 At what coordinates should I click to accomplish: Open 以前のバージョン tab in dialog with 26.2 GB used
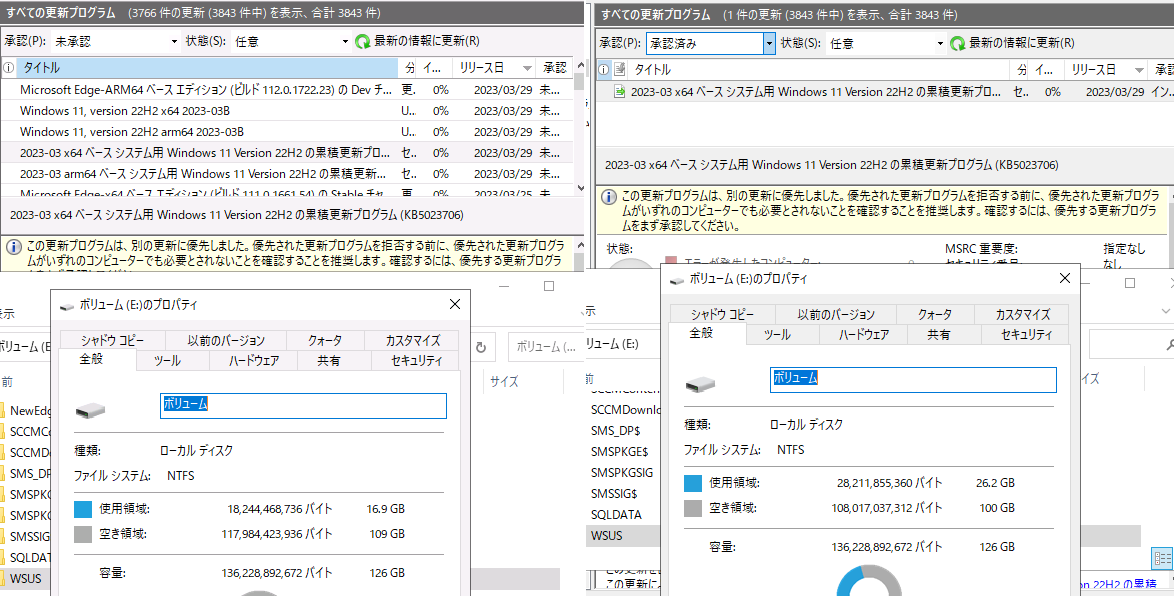(836, 314)
